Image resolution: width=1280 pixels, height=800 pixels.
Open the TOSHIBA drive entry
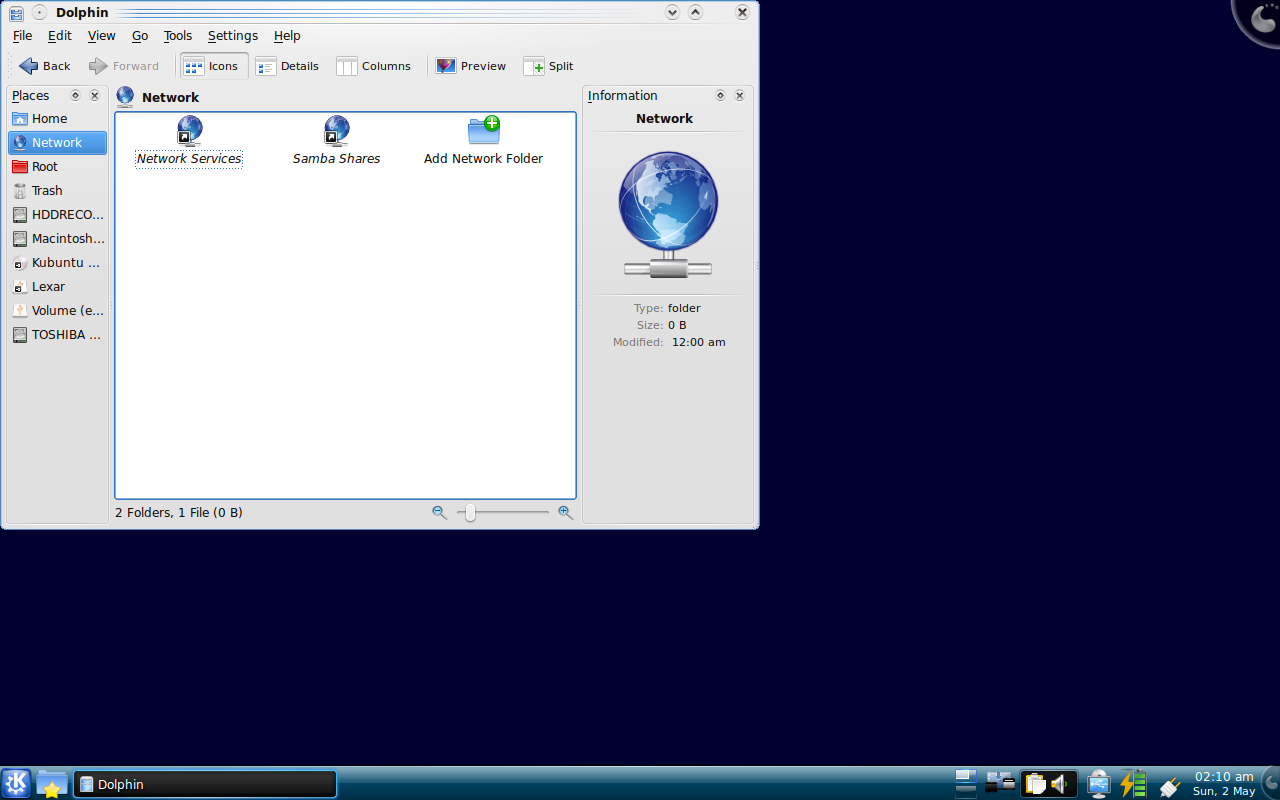point(57,334)
